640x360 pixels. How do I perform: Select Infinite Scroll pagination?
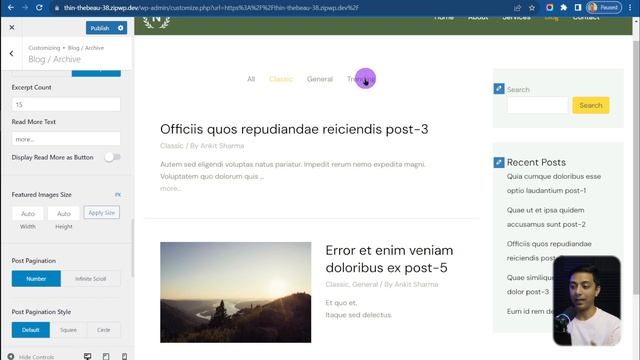coord(91,279)
